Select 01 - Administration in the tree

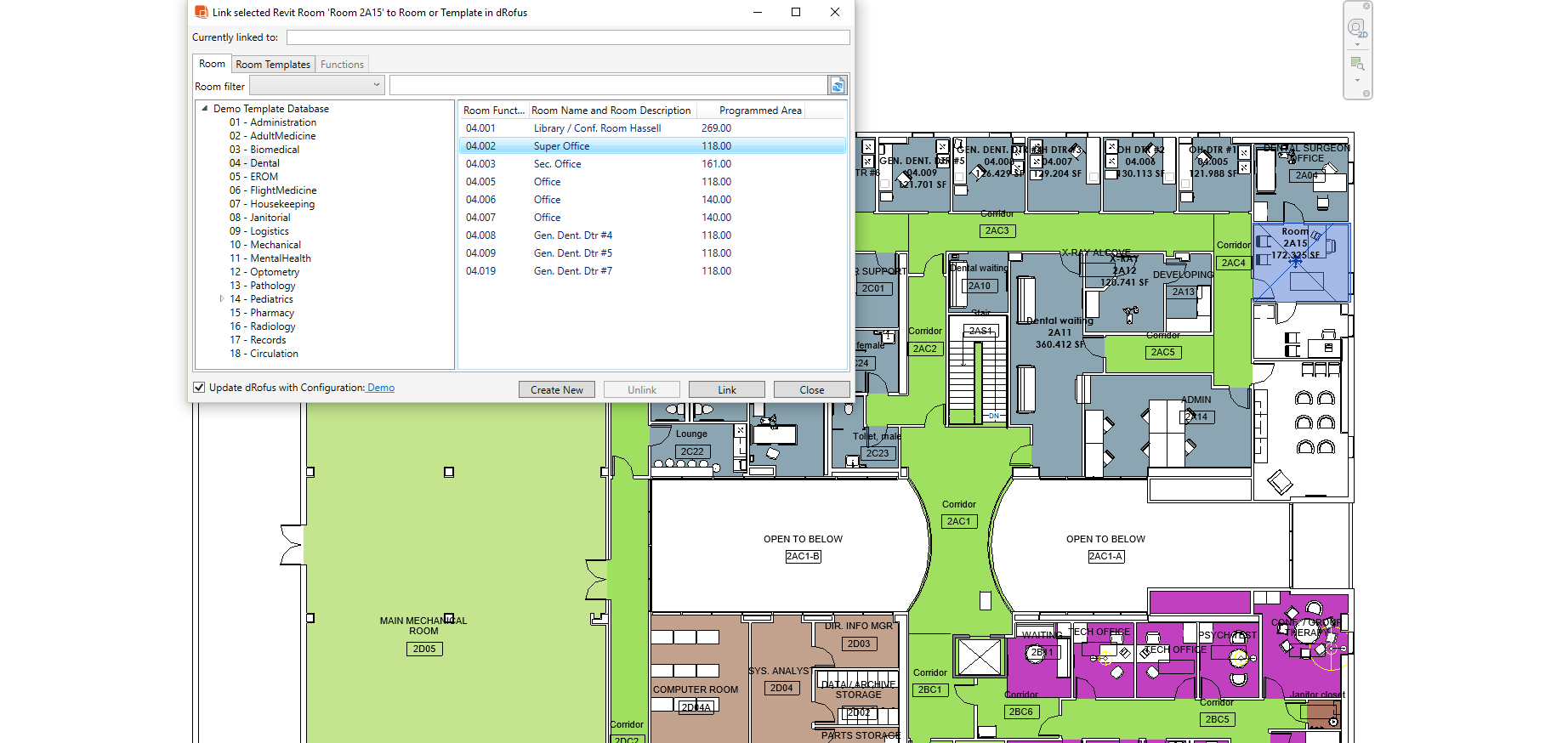272,122
